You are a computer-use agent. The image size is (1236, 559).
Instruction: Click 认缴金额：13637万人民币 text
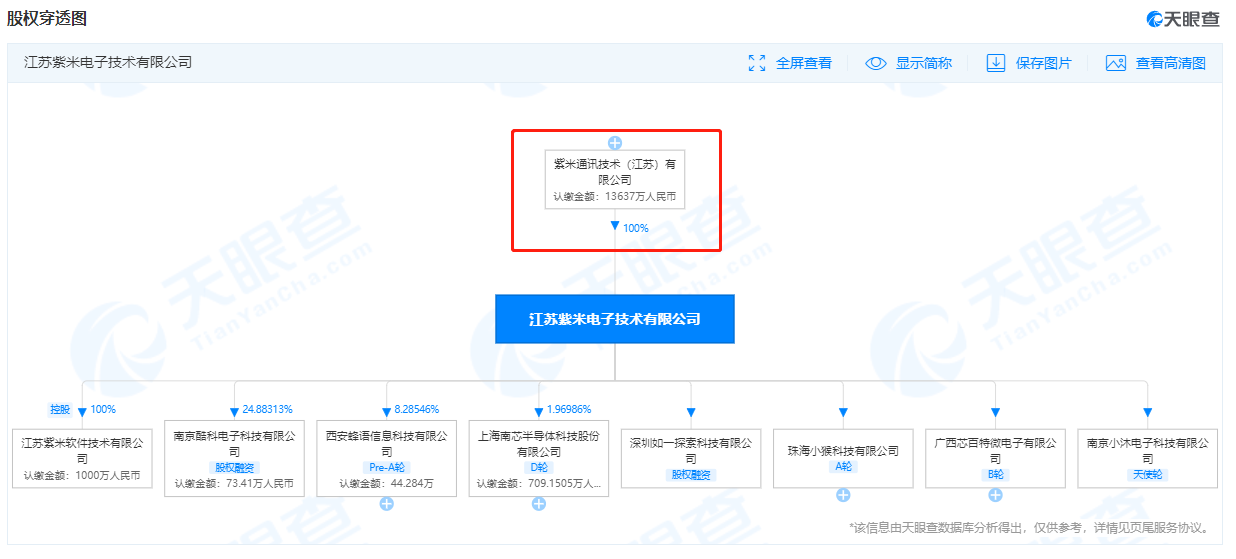(615, 197)
